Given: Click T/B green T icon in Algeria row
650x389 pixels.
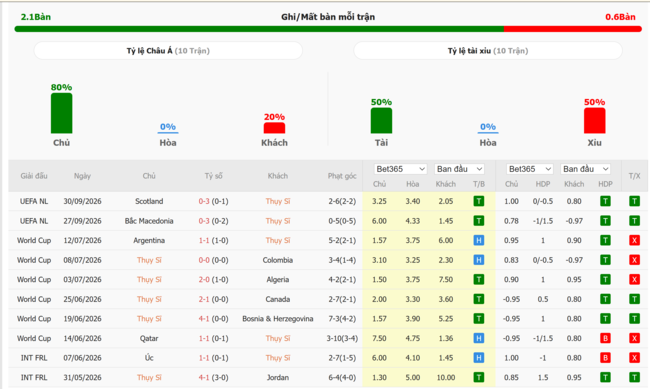Looking at the screenshot, I should [x=479, y=280].
